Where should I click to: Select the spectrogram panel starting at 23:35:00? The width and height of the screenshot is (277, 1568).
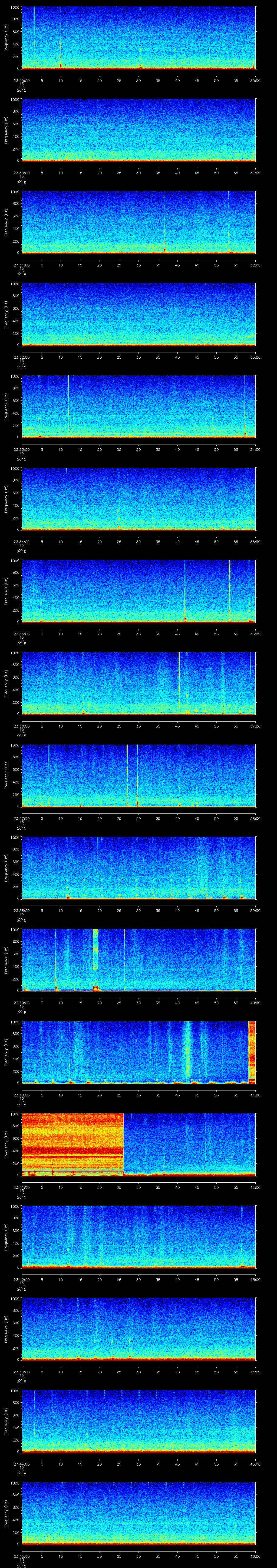pyautogui.click(x=139, y=591)
